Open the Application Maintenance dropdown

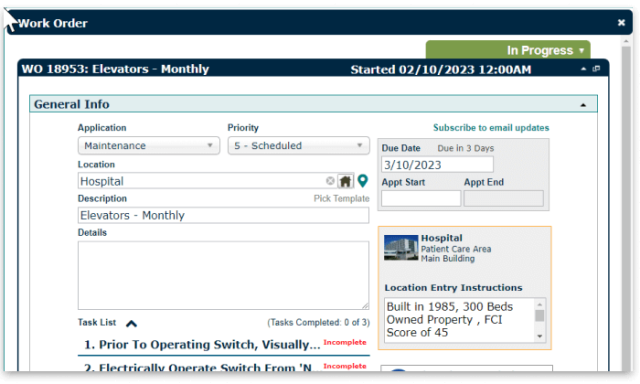149,146
